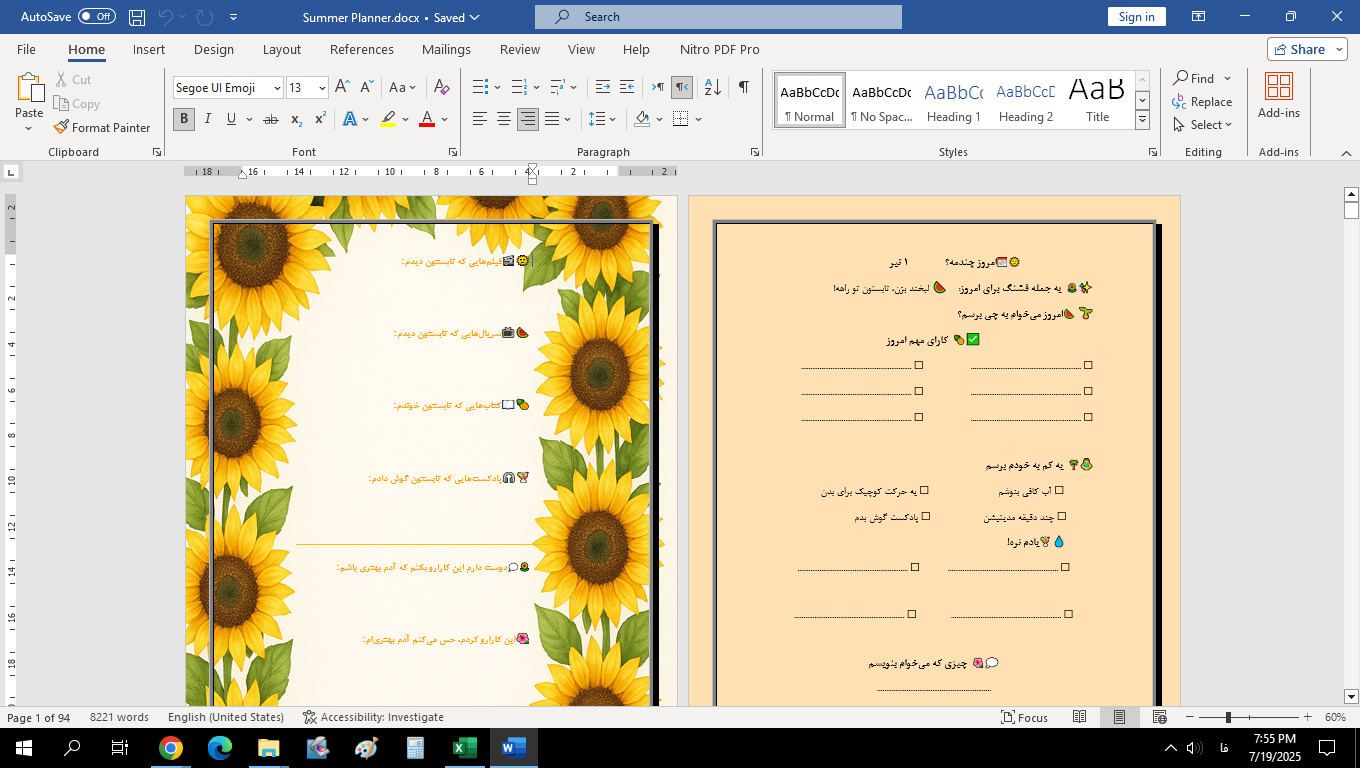The image size is (1360, 768).
Task: Switch to Read Mode view in the status bar
Action: (x=1079, y=717)
